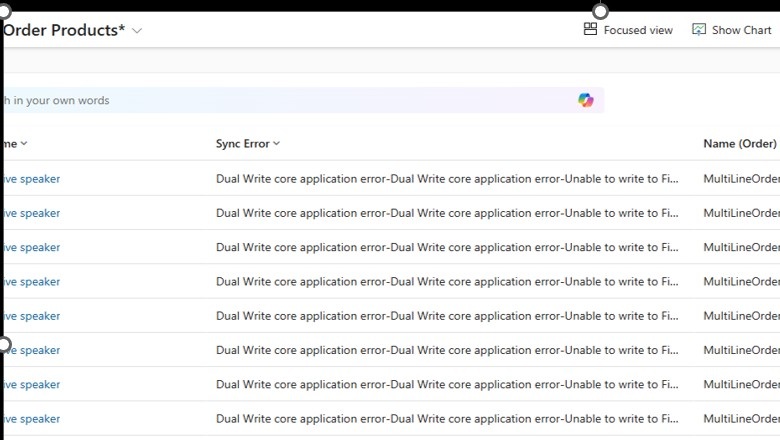780x440 pixels.
Task: Open the second speaker product link
Action: click(32, 213)
